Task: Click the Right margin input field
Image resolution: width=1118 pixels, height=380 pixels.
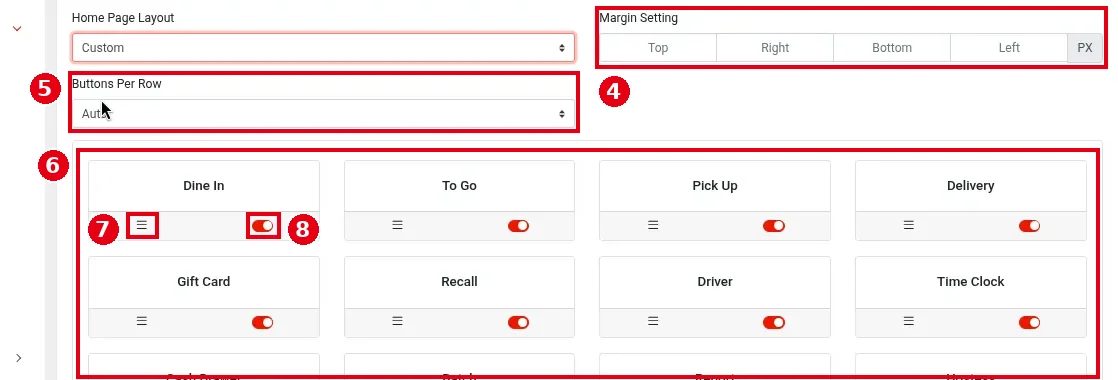Action: click(x=775, y=48)
